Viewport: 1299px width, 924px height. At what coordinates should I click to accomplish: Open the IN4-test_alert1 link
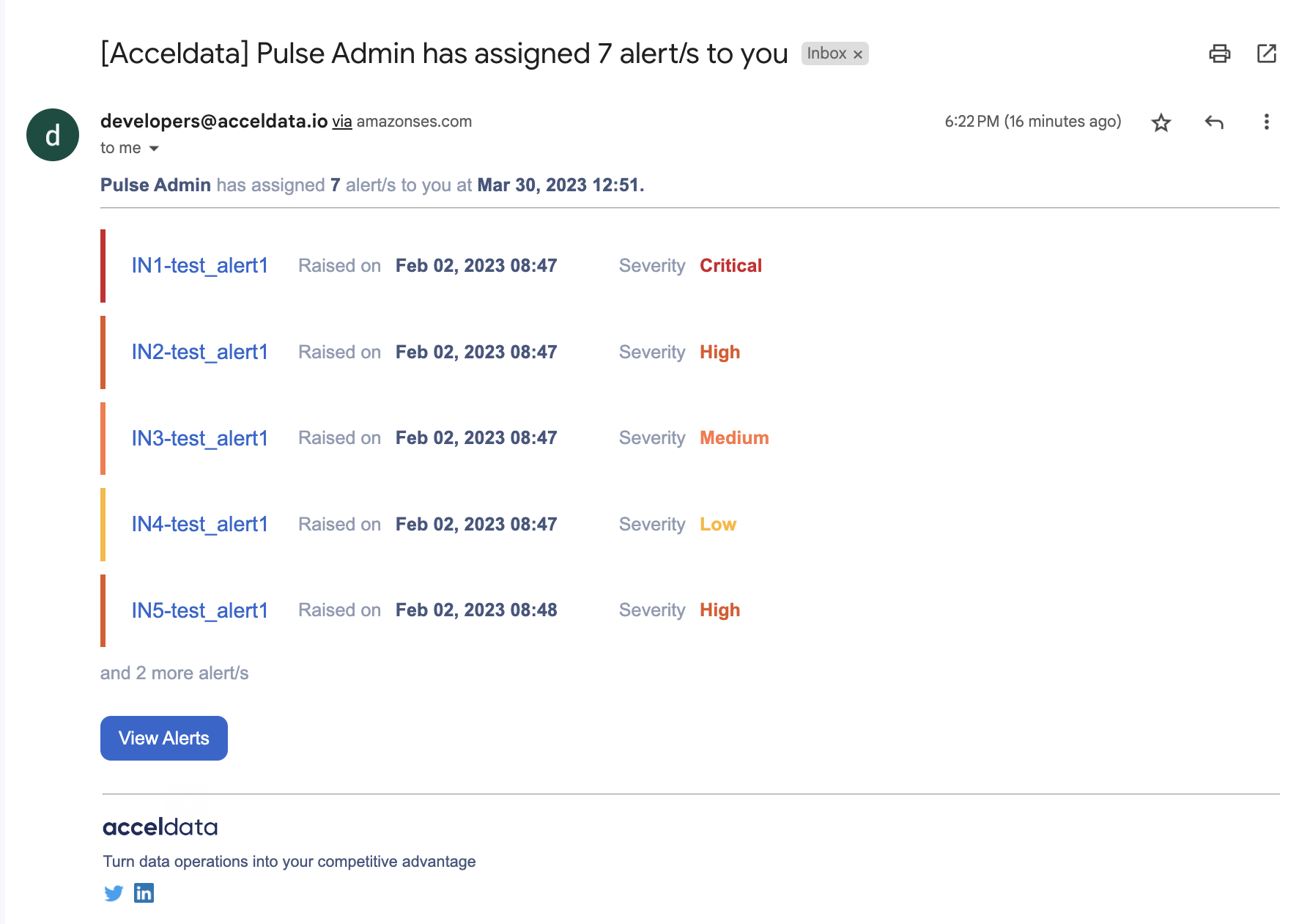(199, 524)
